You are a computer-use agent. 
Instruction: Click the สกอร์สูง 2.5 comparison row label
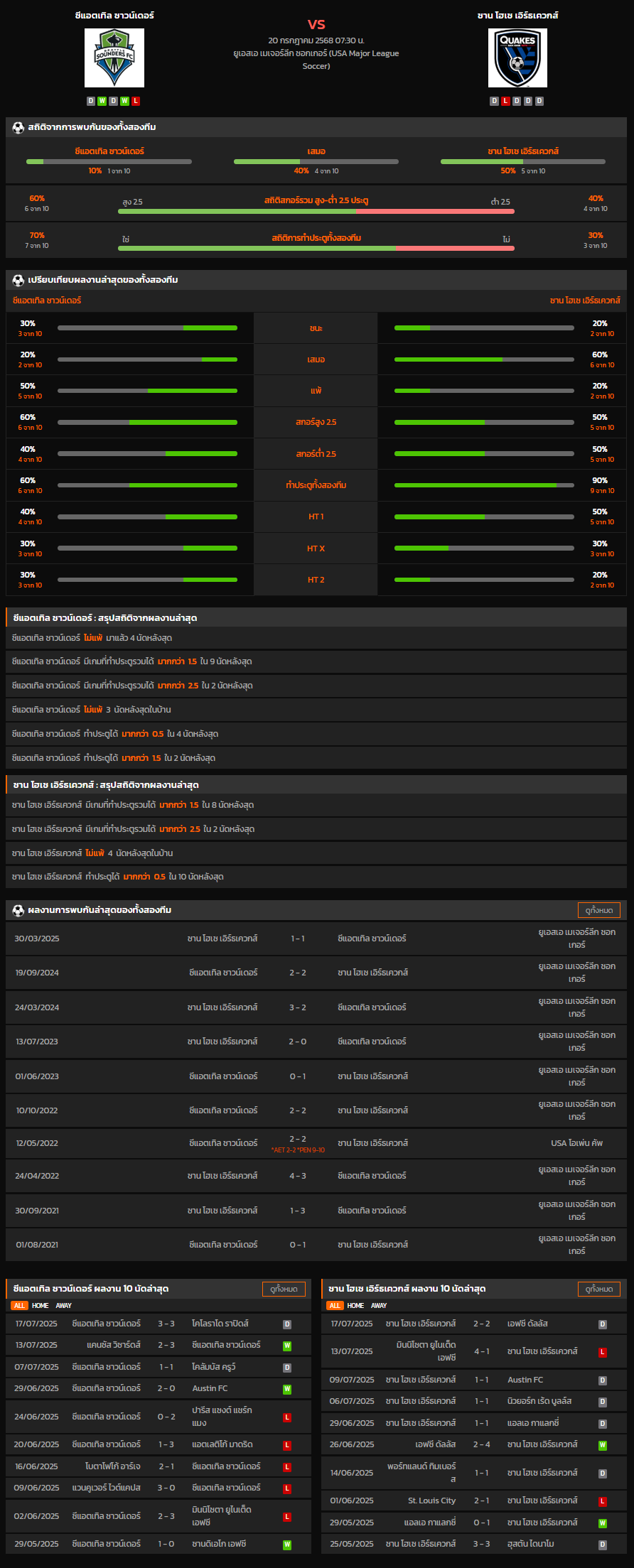316,422
